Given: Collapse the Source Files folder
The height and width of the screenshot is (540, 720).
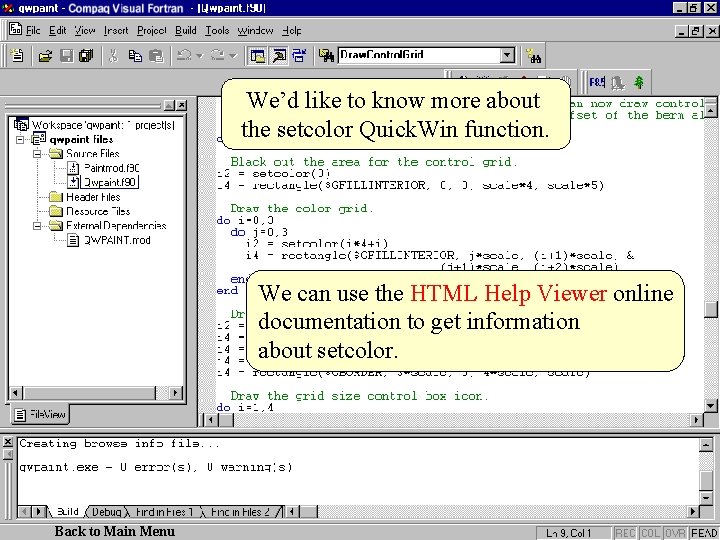Looking at the screenshot, I should tap(37, 153).
